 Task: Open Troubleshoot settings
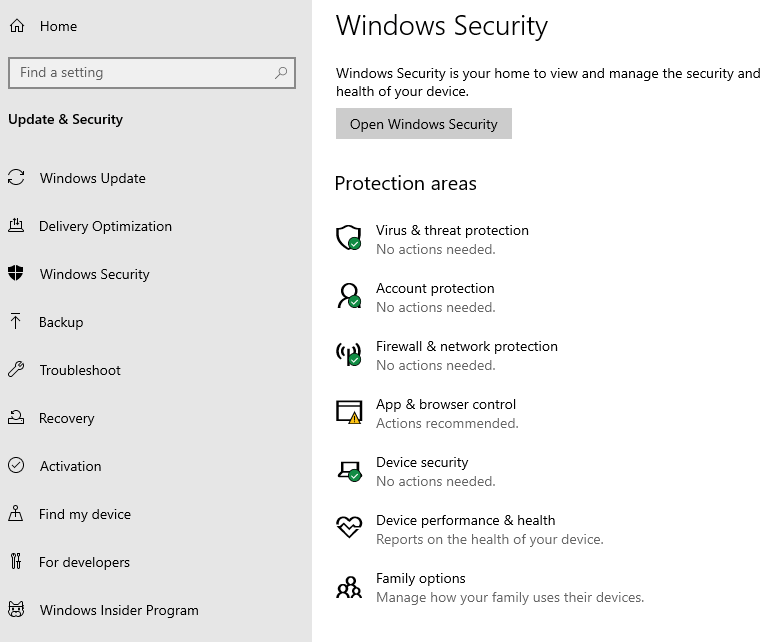[x=80, y=370]
